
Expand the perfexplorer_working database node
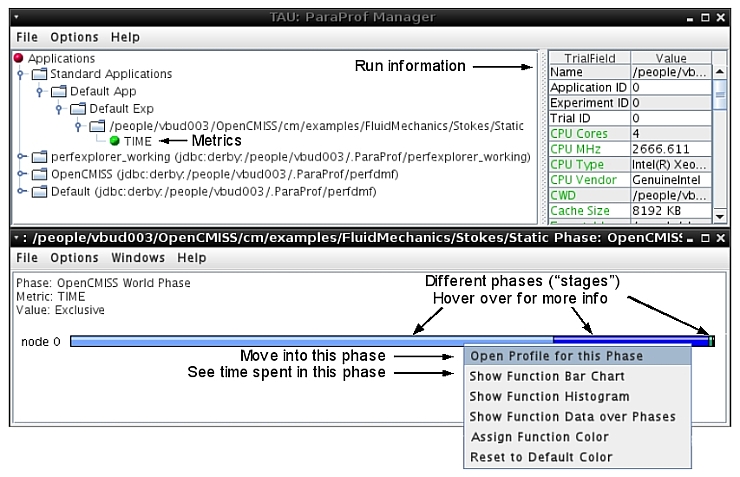[x=21, y=156]
